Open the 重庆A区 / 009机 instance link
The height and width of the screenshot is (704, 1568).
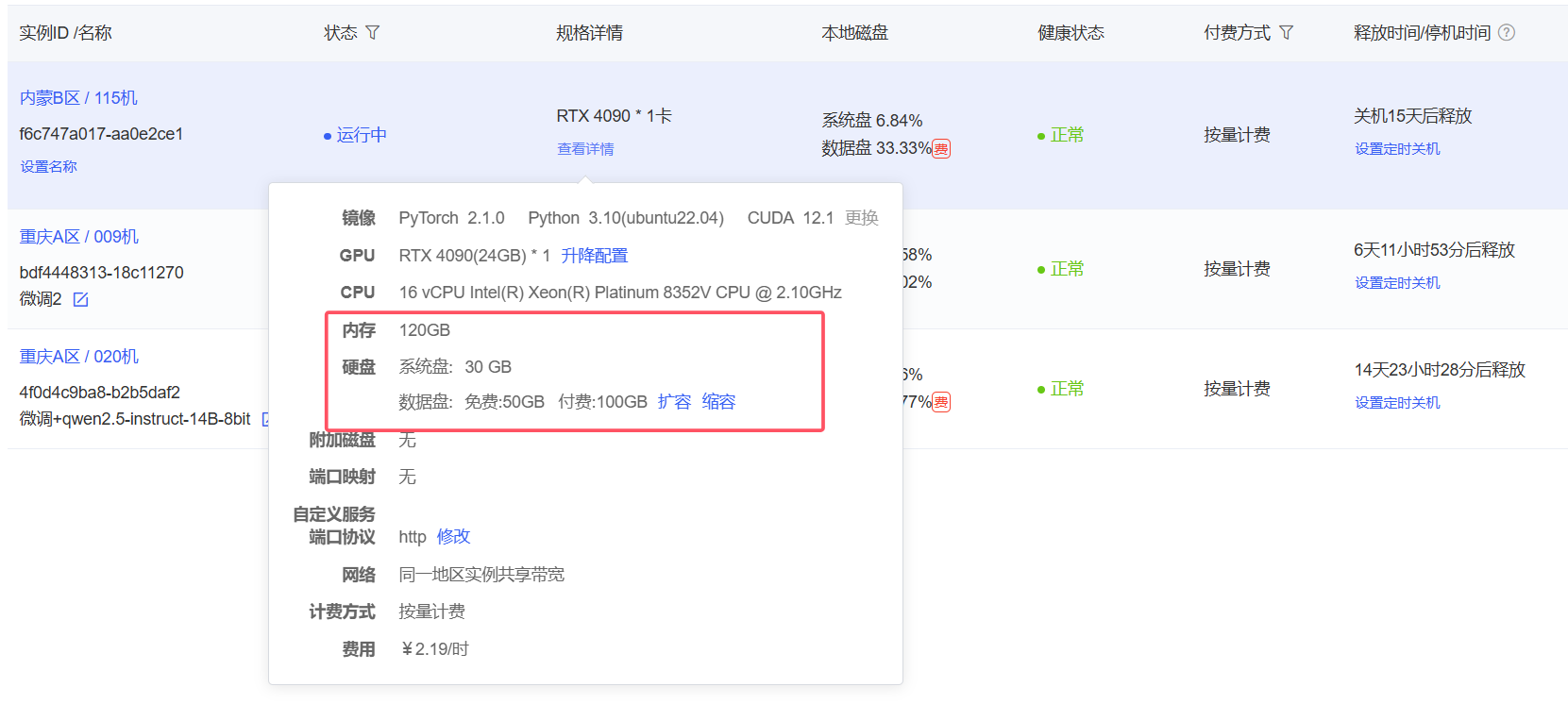[79, 237]
